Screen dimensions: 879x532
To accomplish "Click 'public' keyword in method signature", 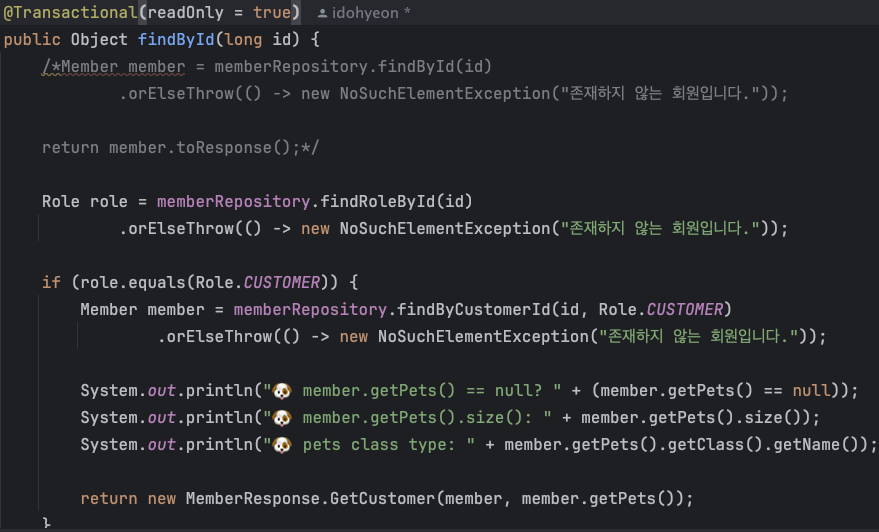I will tap(32, 39).
